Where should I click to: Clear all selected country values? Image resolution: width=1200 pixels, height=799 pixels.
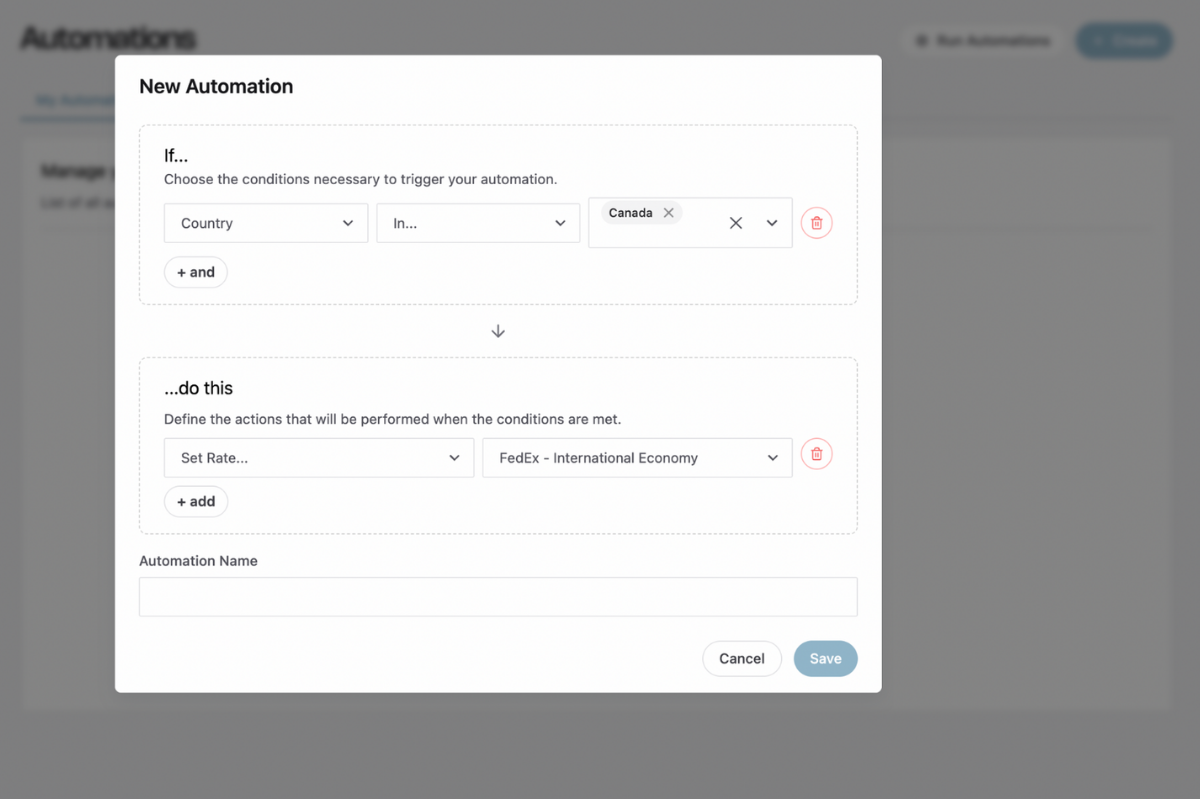(x=736, y=223)
